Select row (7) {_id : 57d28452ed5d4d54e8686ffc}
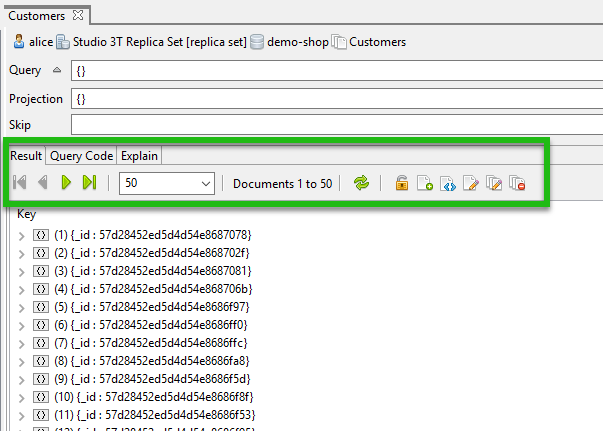Viewport: 603px width, 431px height. click(151, 343)
